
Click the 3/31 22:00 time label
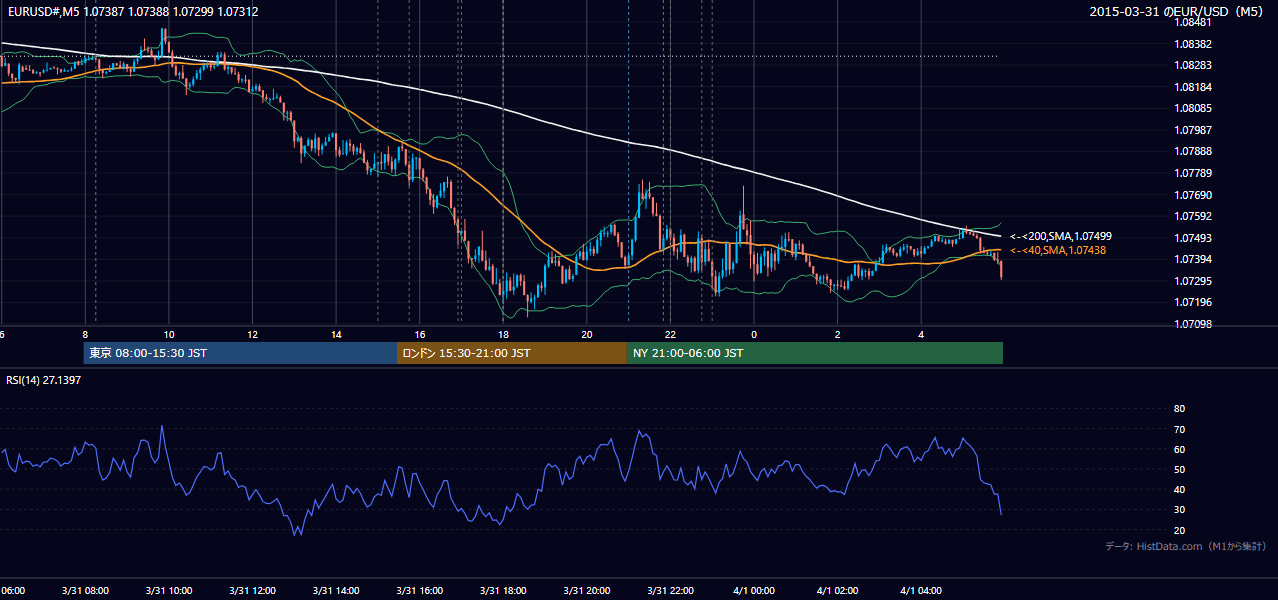670,591
